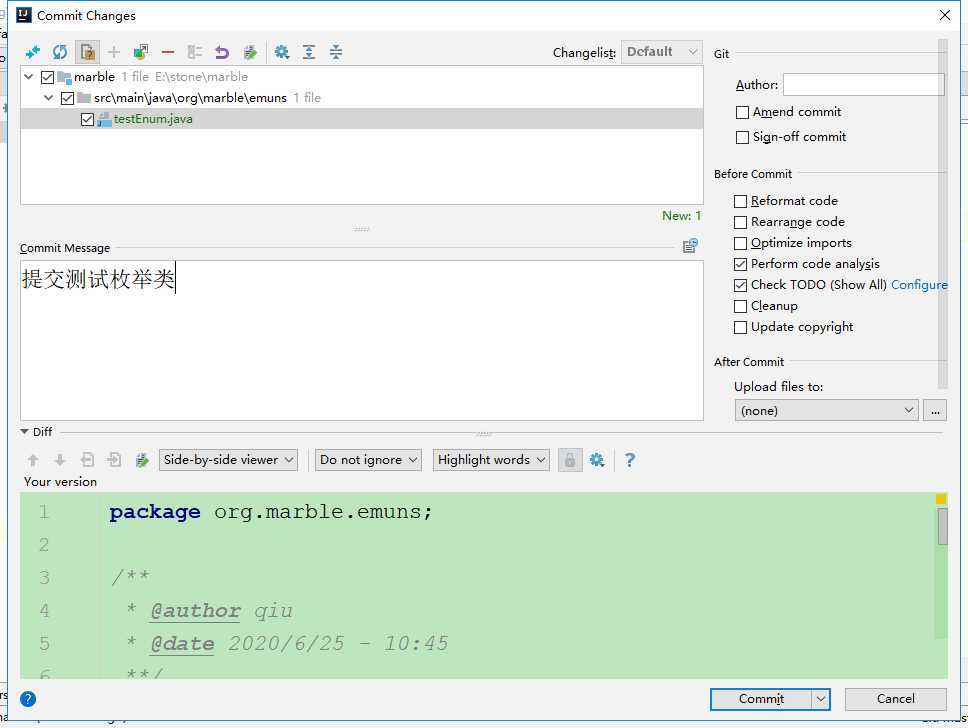968x728 pixels.
Task: Click the Collapse All icon
Action: [x=336, y=52]
